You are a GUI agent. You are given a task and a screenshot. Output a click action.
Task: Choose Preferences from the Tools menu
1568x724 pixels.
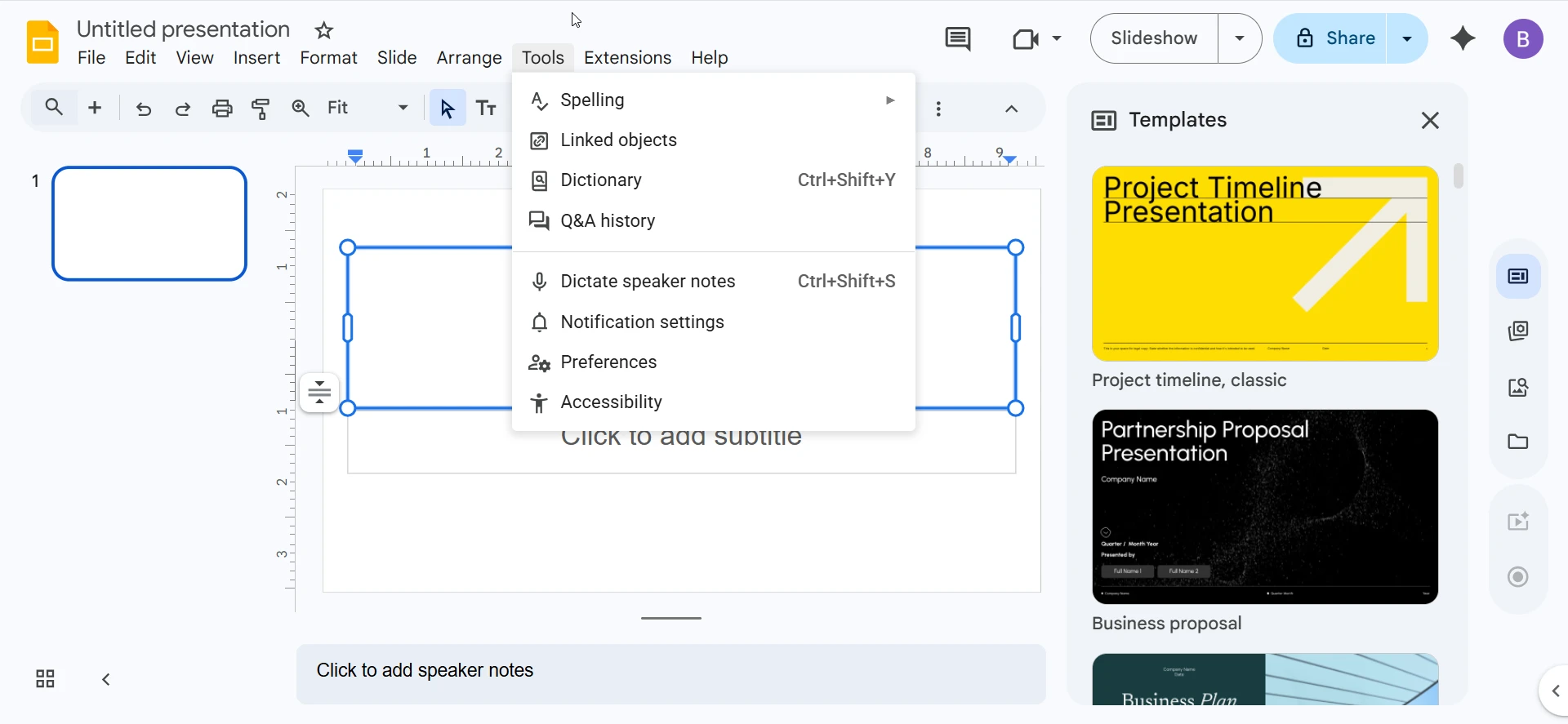click(x=608, y=362)
